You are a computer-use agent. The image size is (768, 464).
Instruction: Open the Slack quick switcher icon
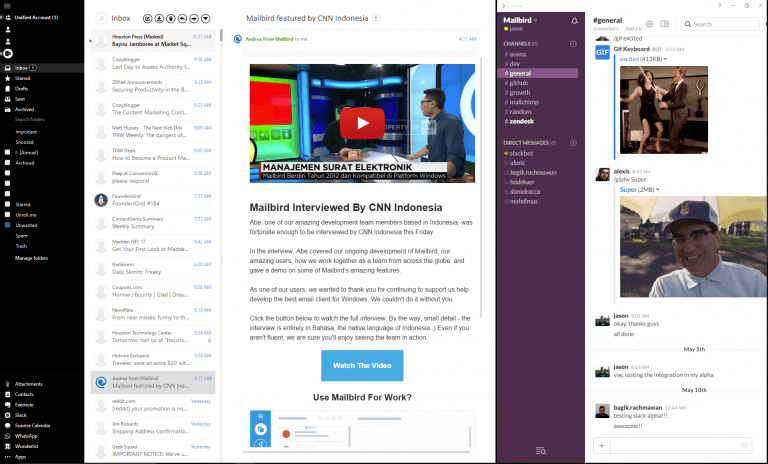pos(540,450)
